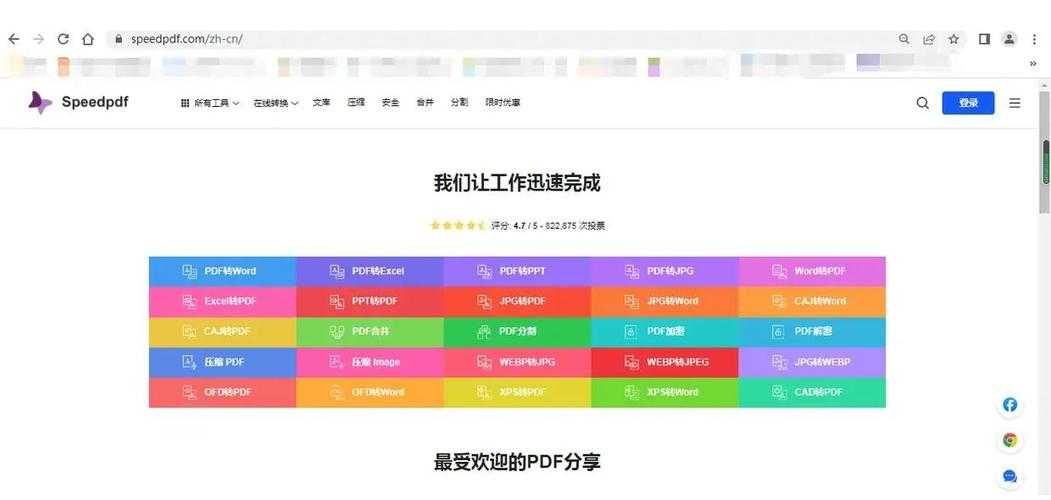
Task: Open the PDF合并 tool tile
Action: click(370, 331)
